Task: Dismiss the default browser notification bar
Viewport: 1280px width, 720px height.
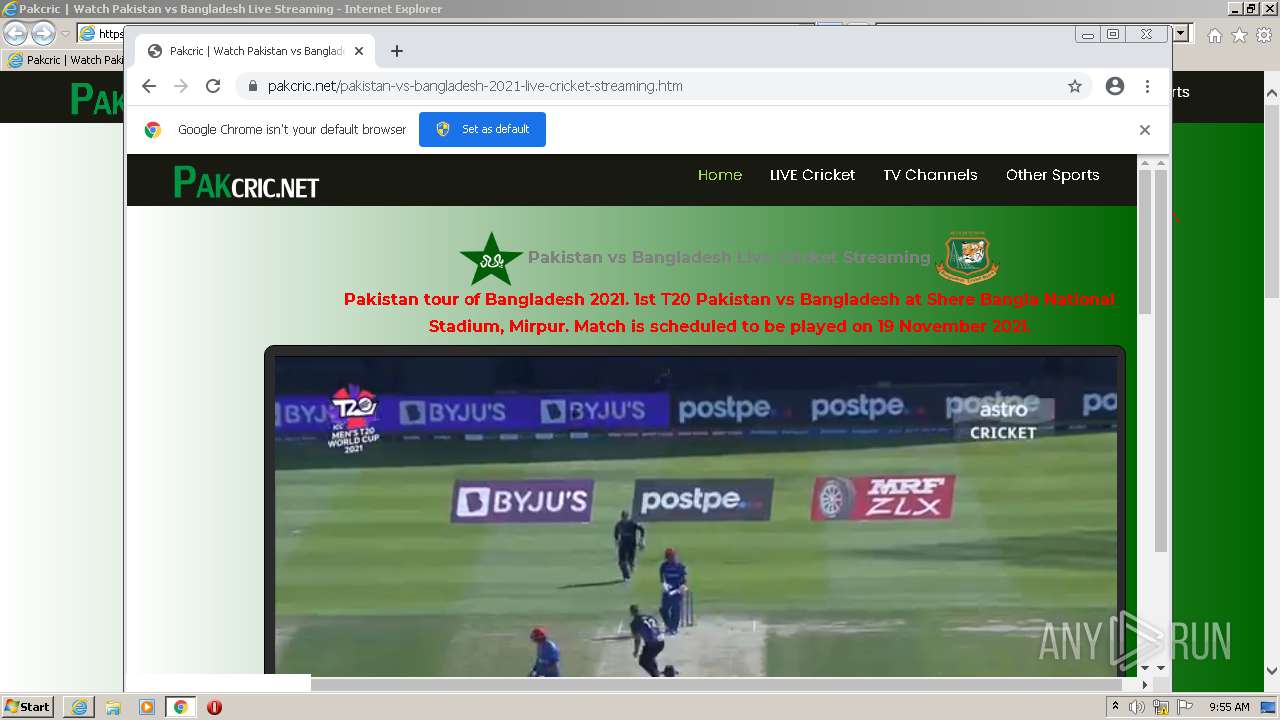Action: 1145,130
